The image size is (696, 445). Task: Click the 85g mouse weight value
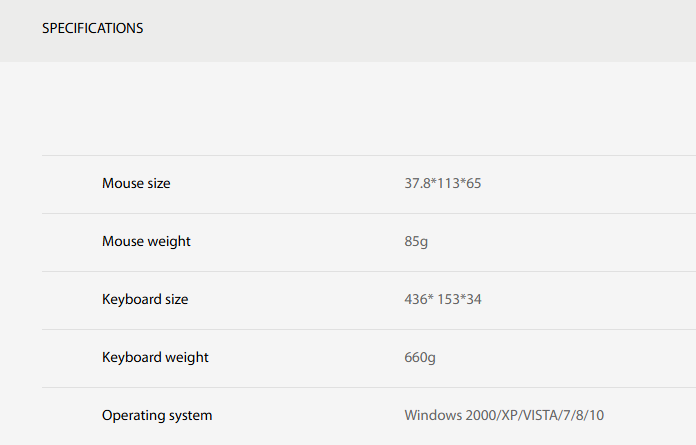417,242
